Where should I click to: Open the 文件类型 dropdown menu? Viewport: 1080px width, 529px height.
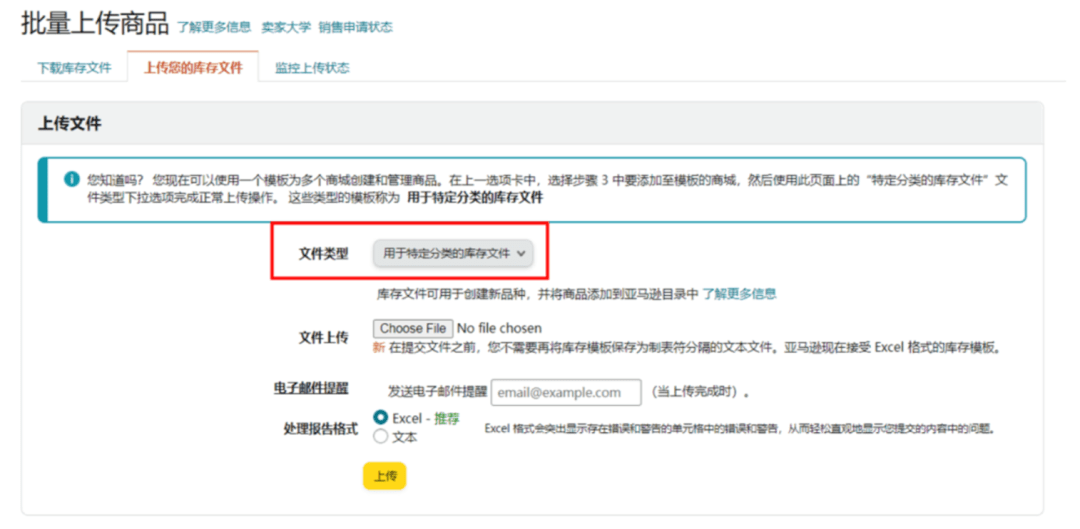453,254
